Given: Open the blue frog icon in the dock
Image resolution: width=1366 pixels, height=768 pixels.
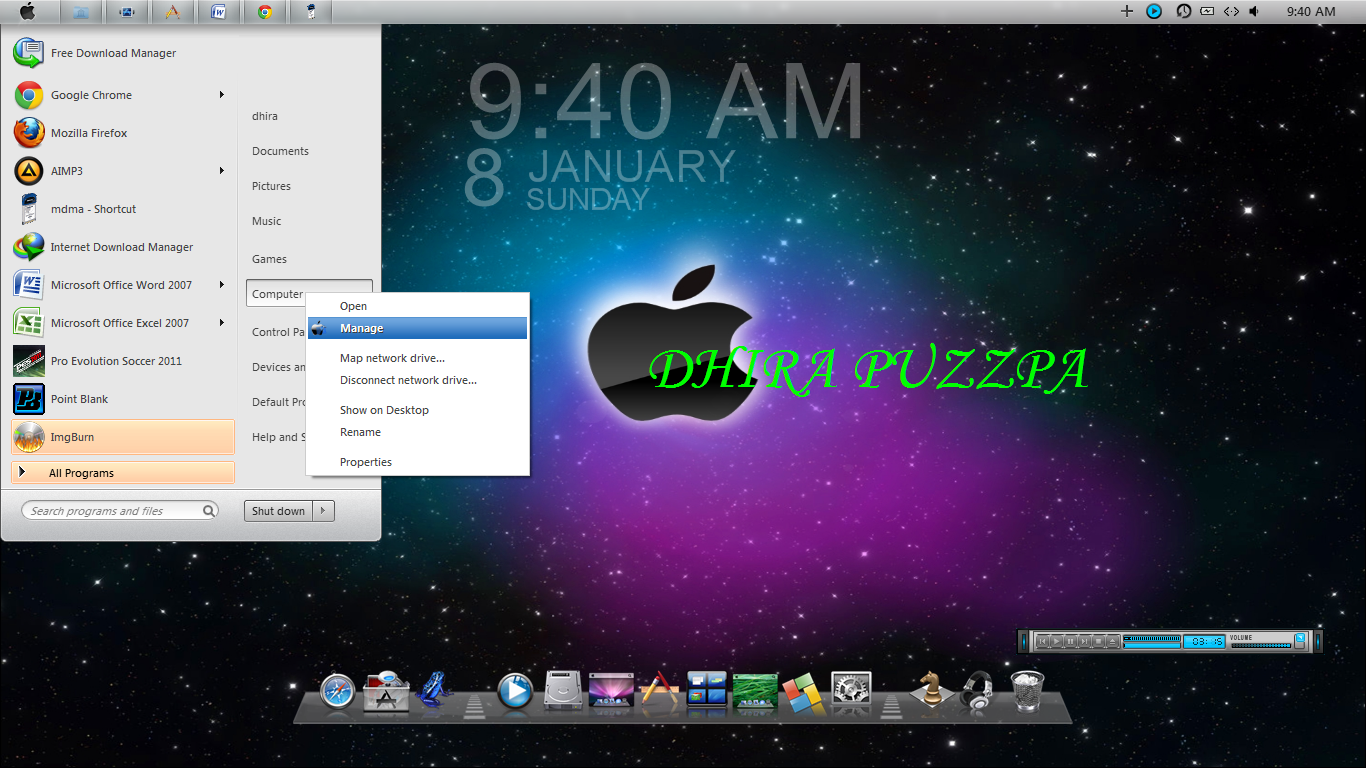Looking at the screenshot, I should 435,690.
